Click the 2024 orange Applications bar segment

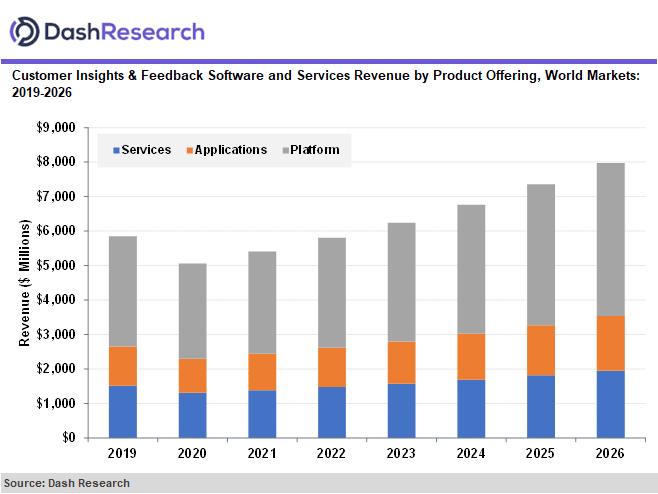click(x=471, y=356)
